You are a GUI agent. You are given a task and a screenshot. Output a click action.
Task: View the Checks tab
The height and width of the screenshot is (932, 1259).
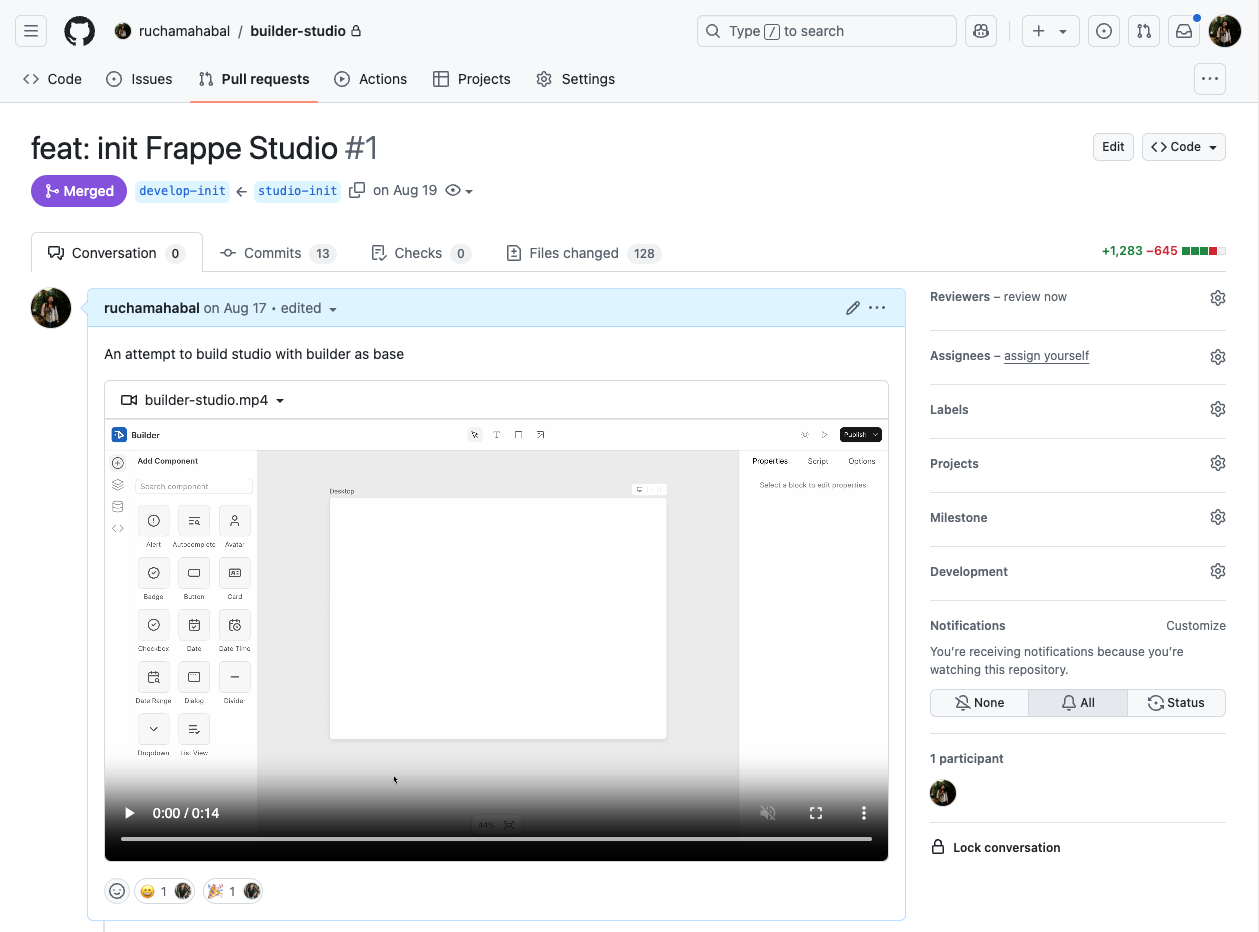point(420,253)
